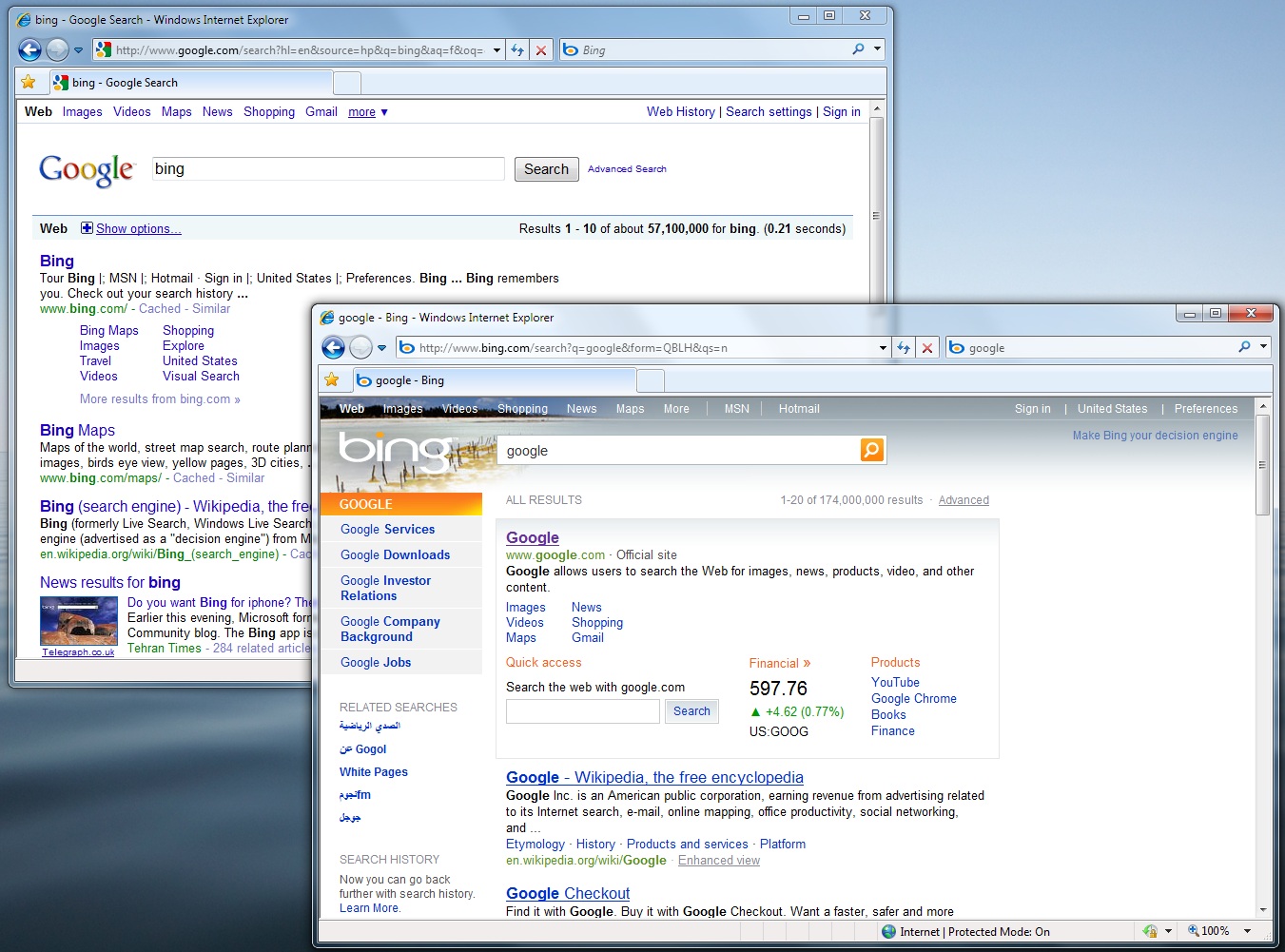The width and height of the screenshot is (1285, 952).
Task: Click Google search input containing bing
Action: pos(328,169)
